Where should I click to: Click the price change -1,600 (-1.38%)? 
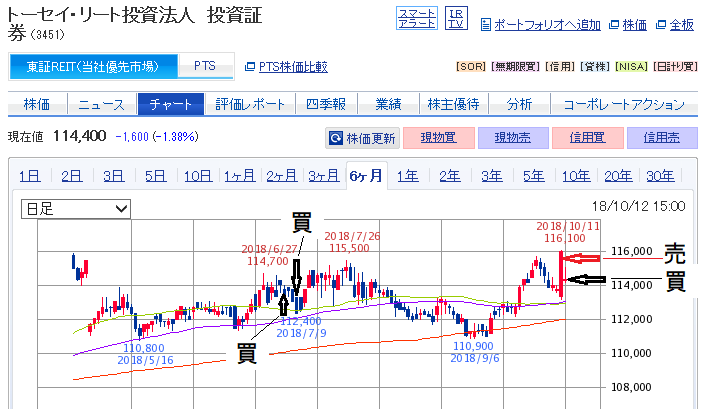(157, 137)
